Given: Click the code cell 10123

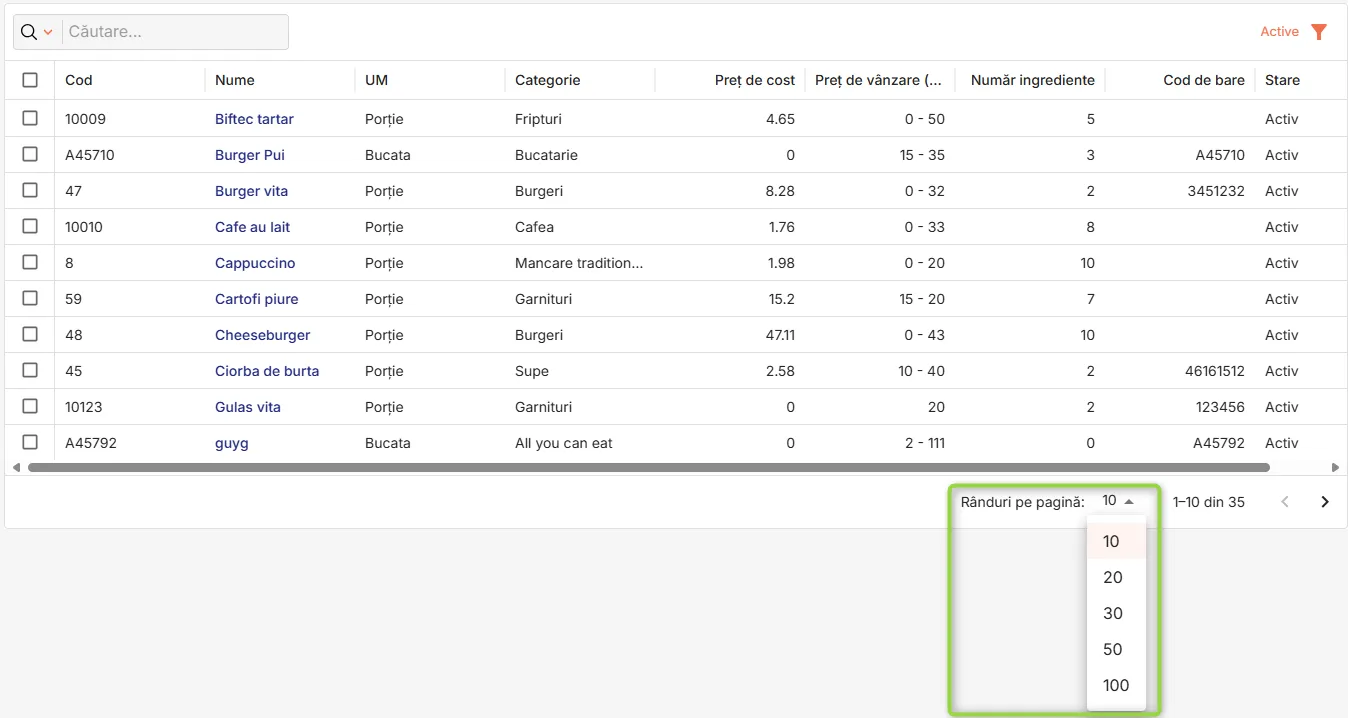Looking at the screenshot, I should [x=84, y=407].
